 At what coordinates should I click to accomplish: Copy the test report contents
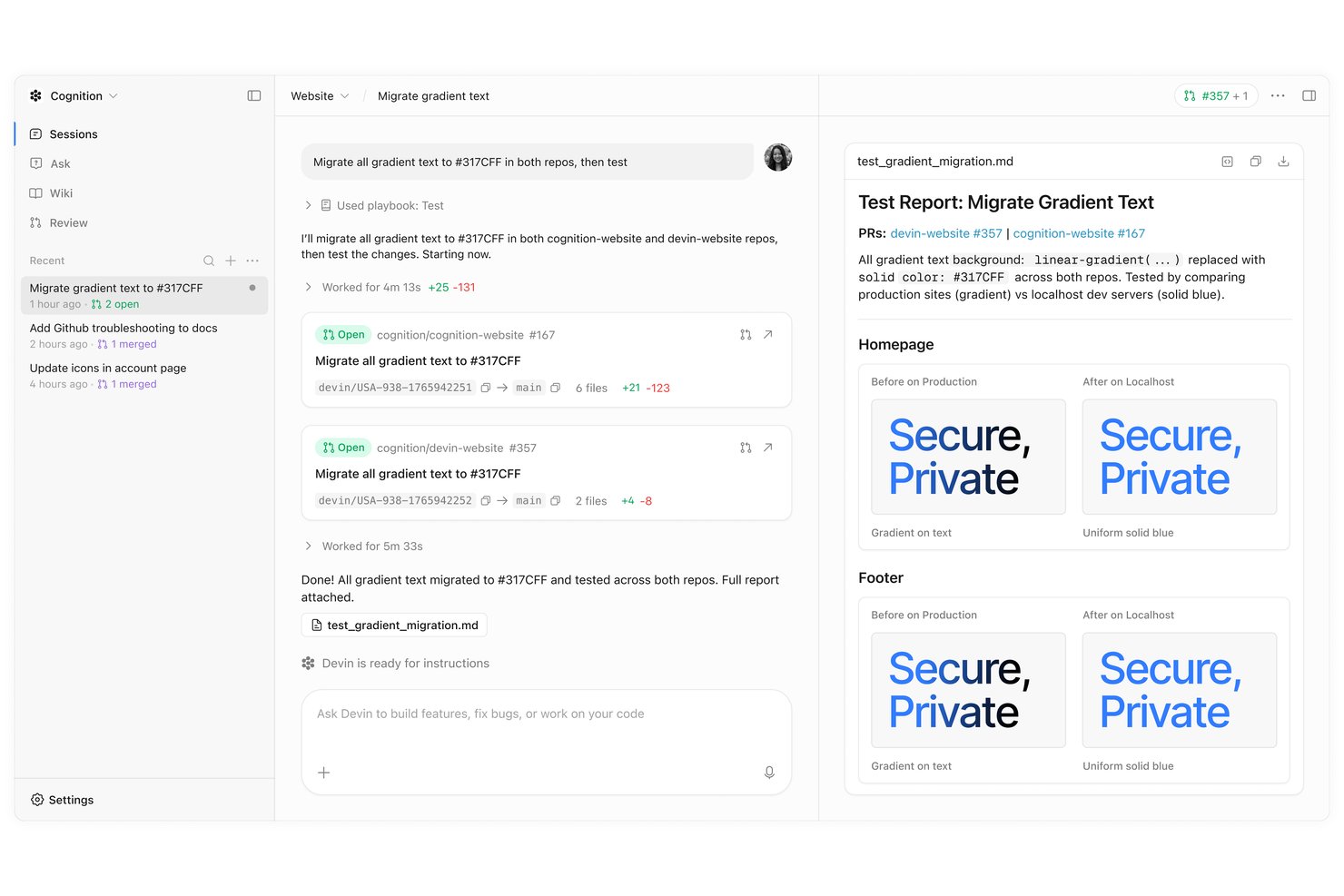(x=1255, y=162)
